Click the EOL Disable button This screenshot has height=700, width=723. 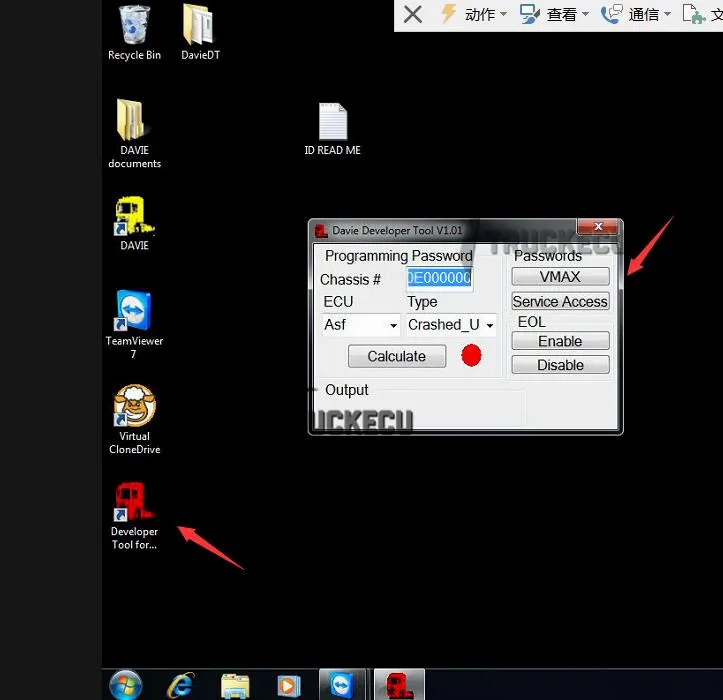(560, 365)
